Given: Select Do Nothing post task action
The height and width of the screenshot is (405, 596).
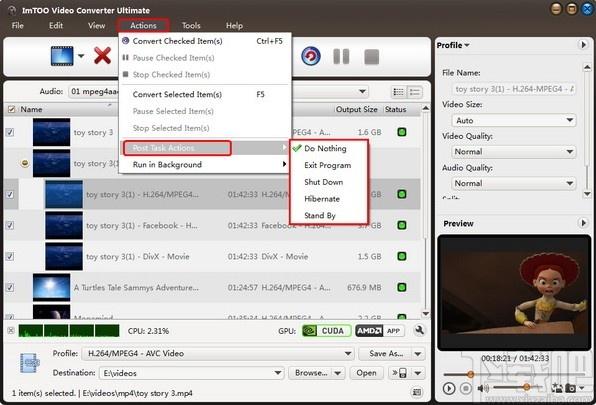Looking at the screenshot, I should click(329, 149).
